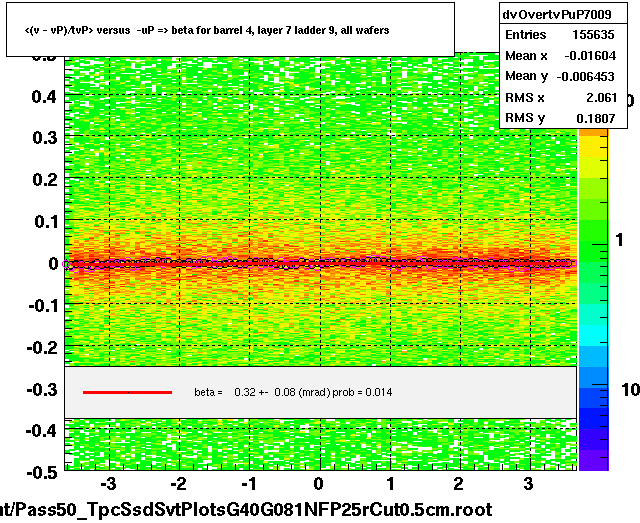
Task: Click the root file name footer text
Action: pyautogui.click(x=246, y=510)
